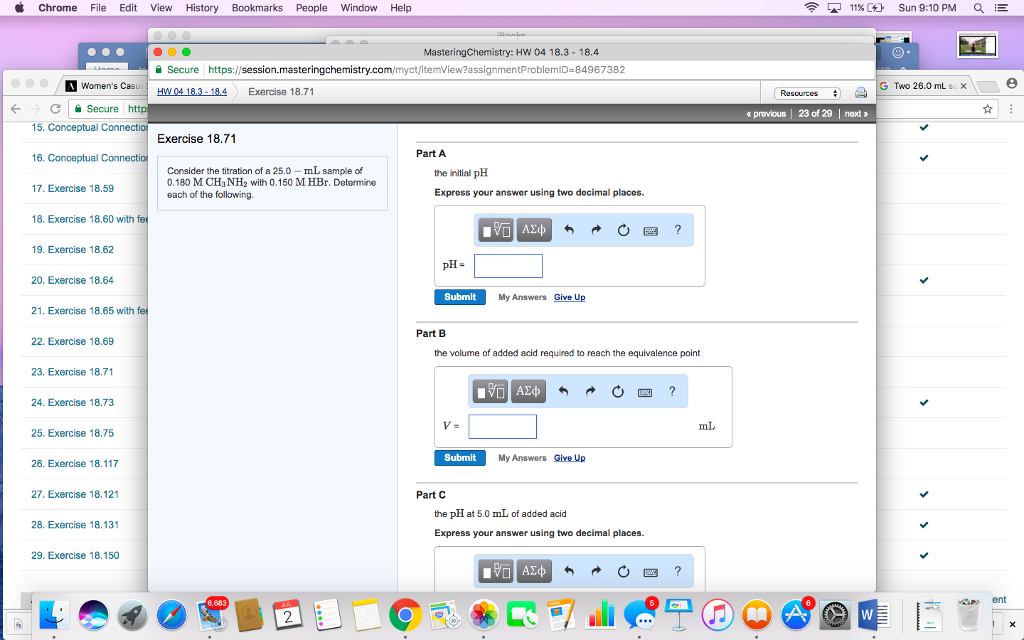Redo in Part B answer toolbar
The width and height of the screenshot is (1024, 640).
(590, 391)
